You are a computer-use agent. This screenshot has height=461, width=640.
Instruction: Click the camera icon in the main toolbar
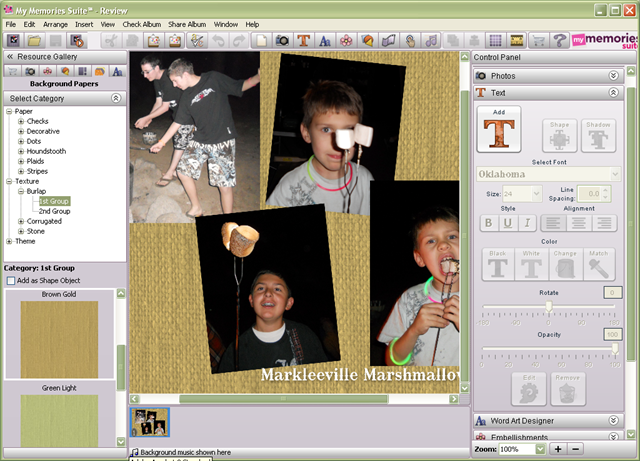pos(282,40)
